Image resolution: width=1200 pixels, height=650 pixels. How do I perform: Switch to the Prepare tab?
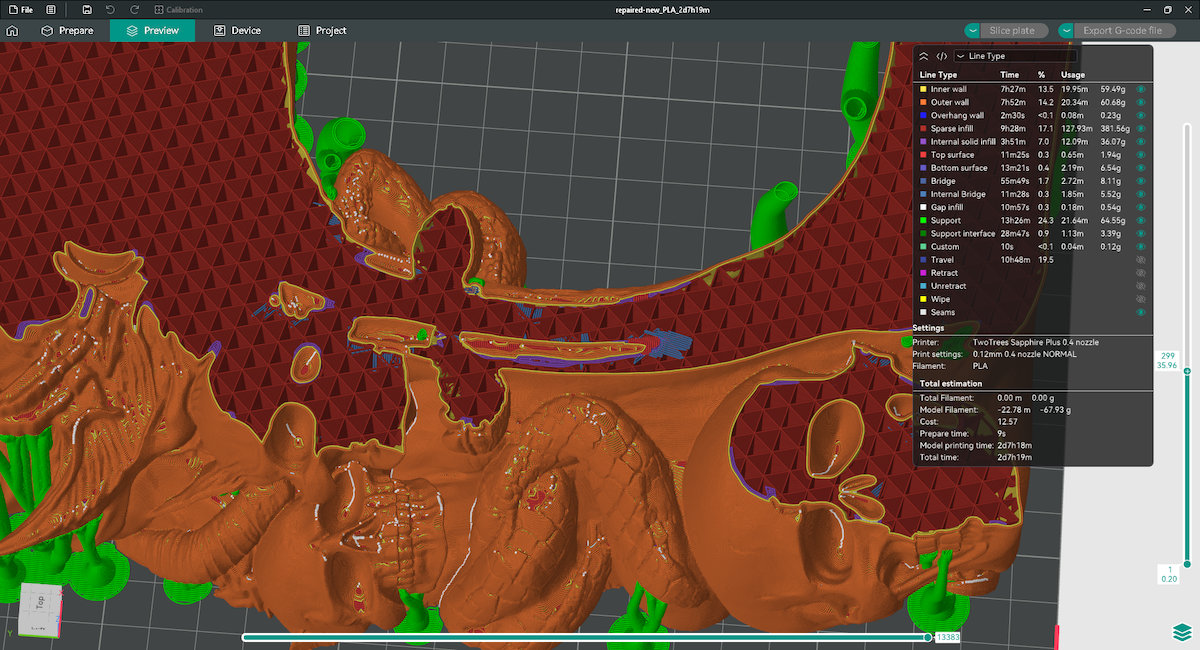[x=67, y=31]
